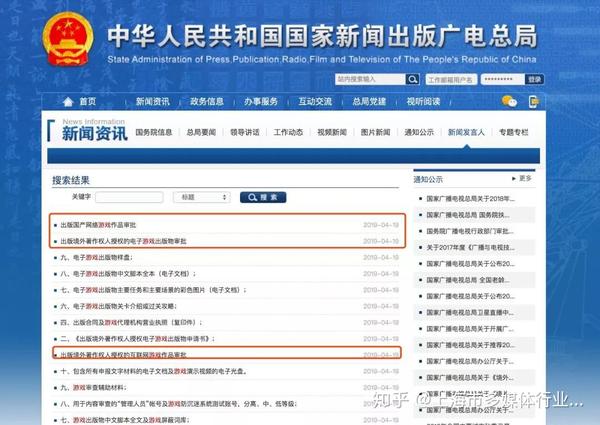Select the 工作动态 sub-tab

coord(288,132)
